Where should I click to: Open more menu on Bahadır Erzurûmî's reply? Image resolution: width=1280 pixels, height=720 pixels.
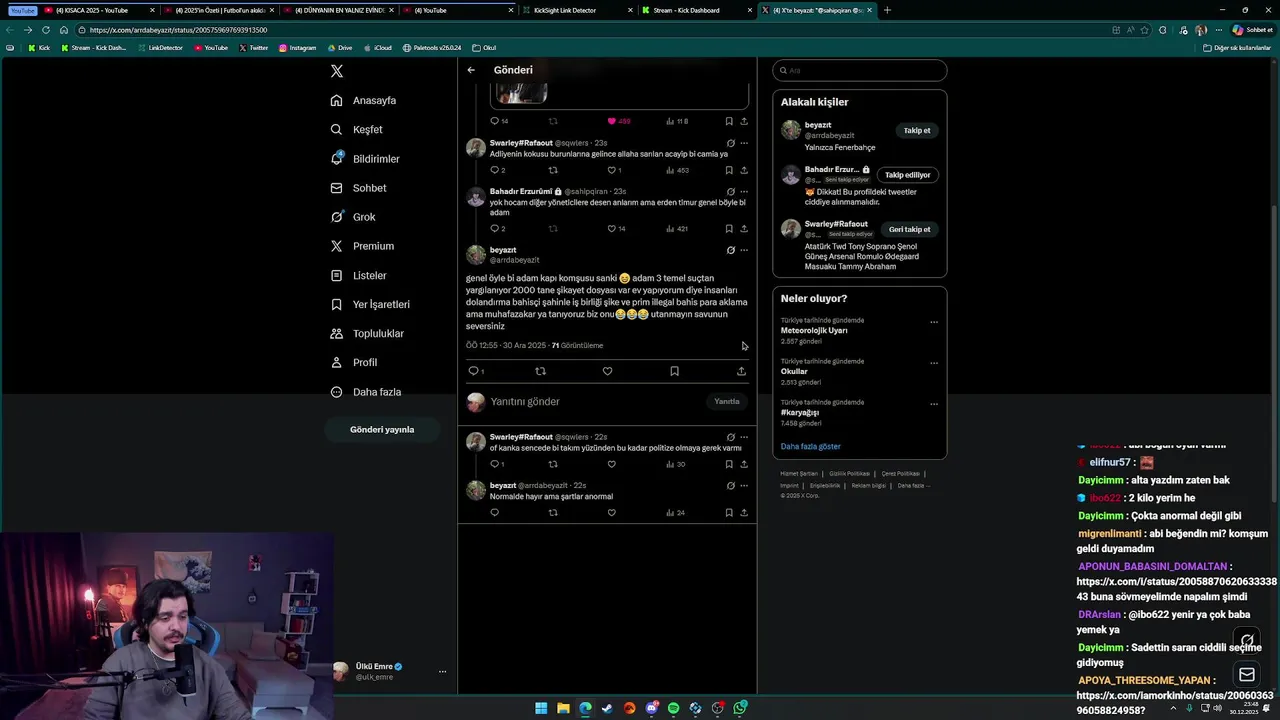pos(743,191)
